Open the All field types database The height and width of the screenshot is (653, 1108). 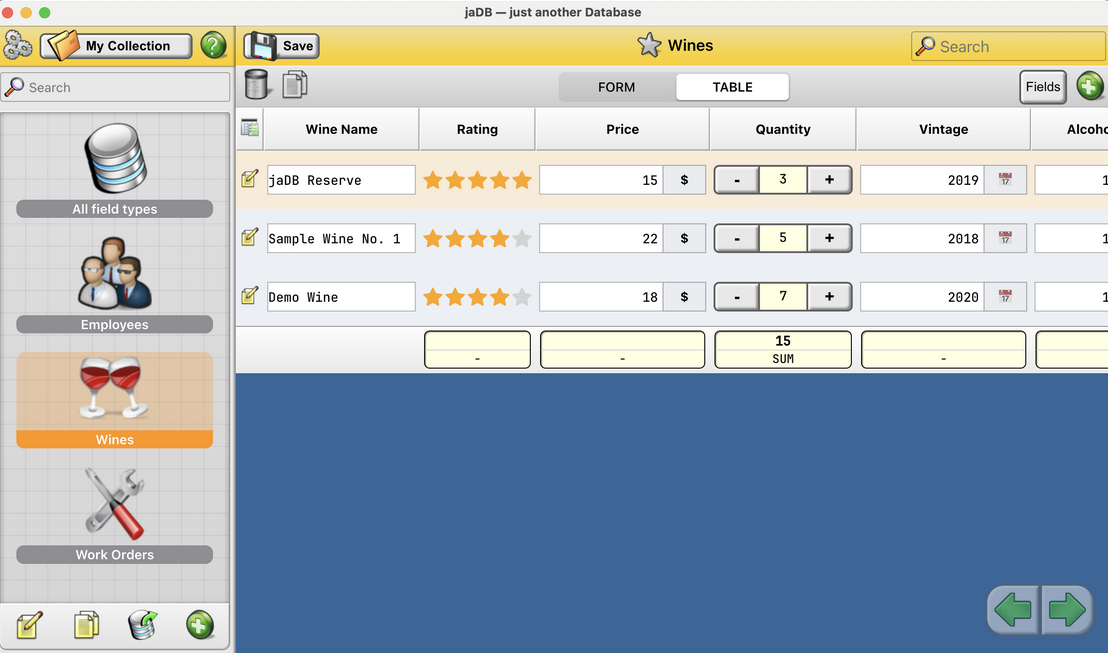tap(114, 168)
